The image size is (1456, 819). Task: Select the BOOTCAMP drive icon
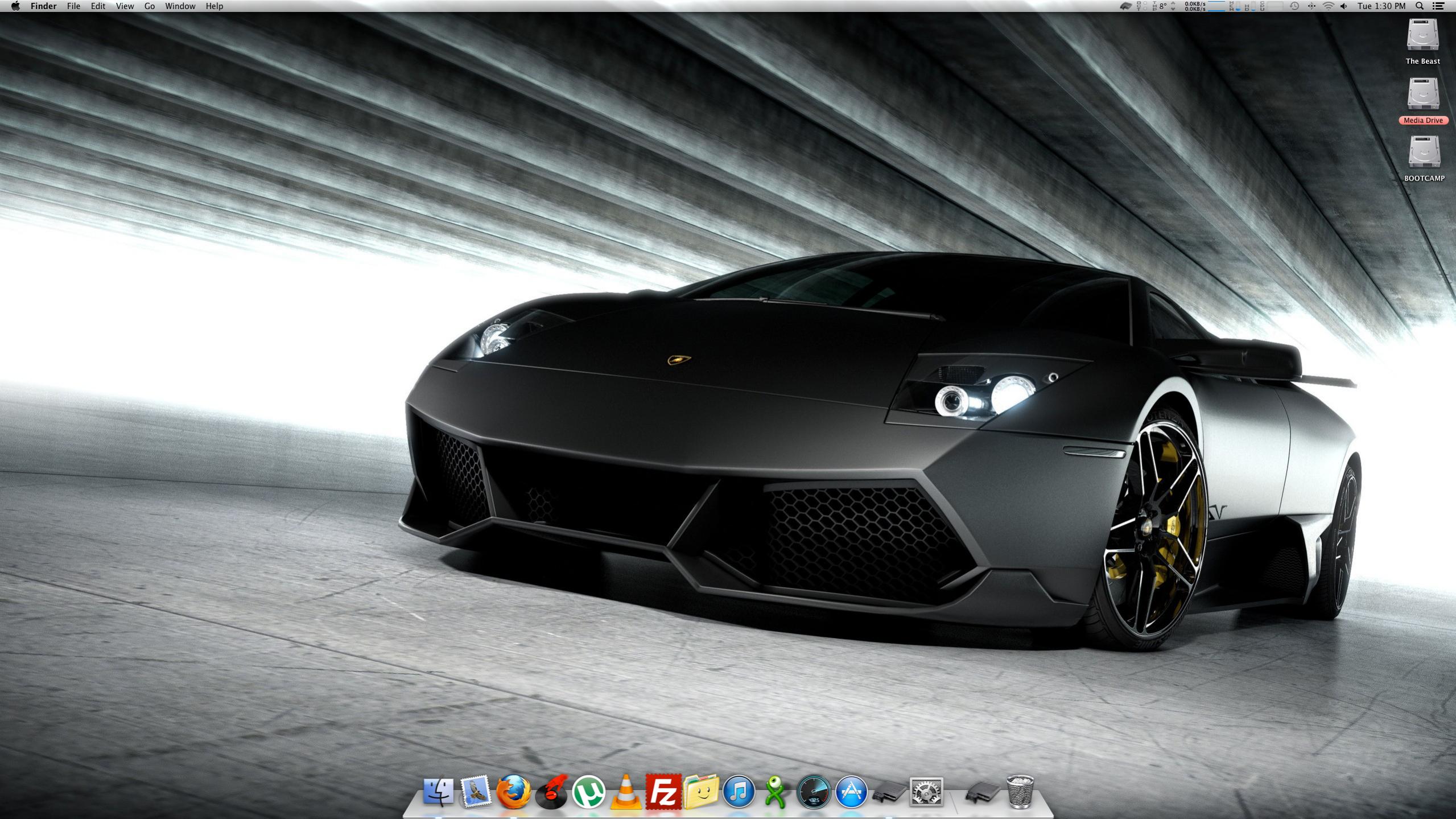coord(1424,153)
